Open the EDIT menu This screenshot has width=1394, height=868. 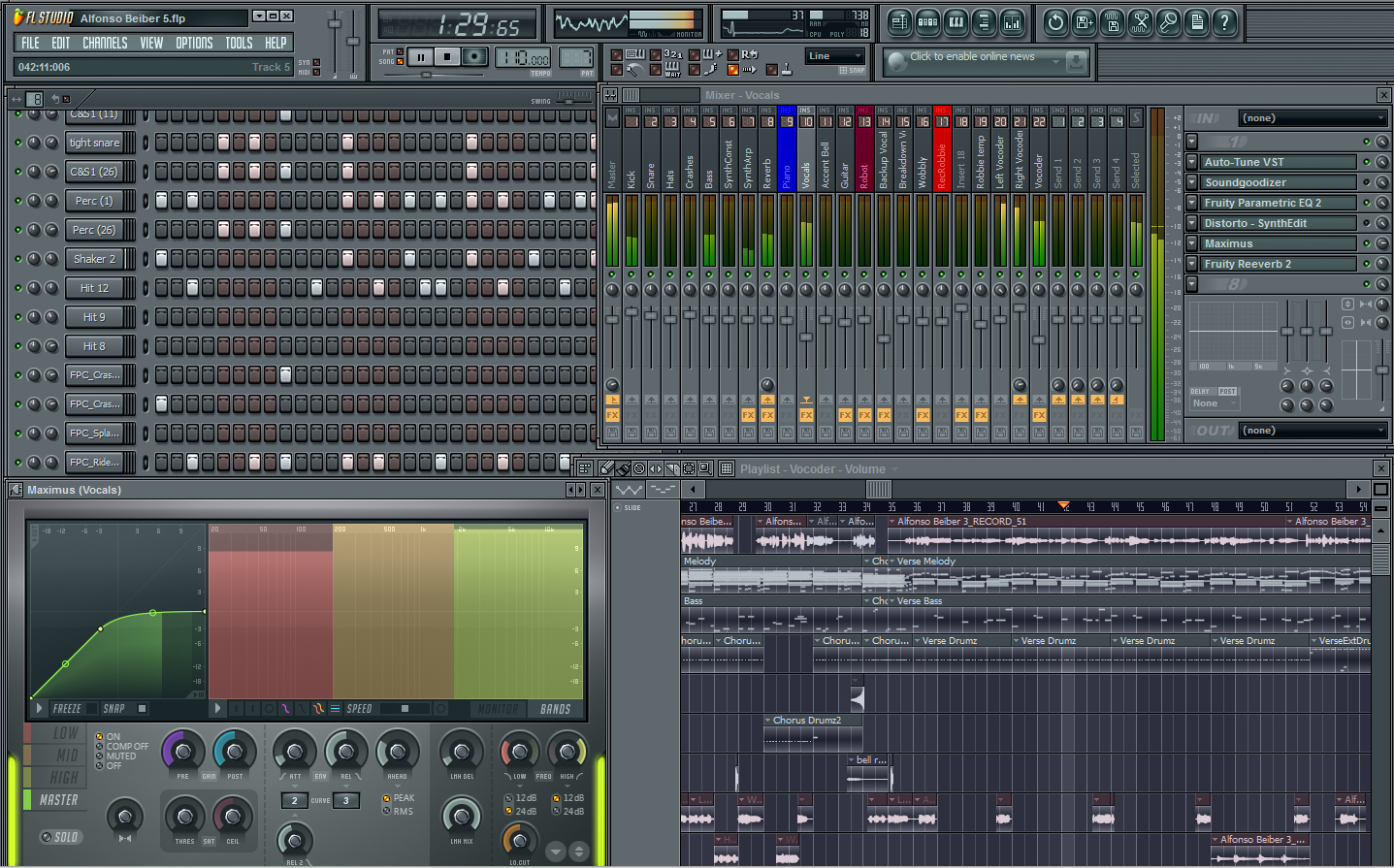pos(61,43)
